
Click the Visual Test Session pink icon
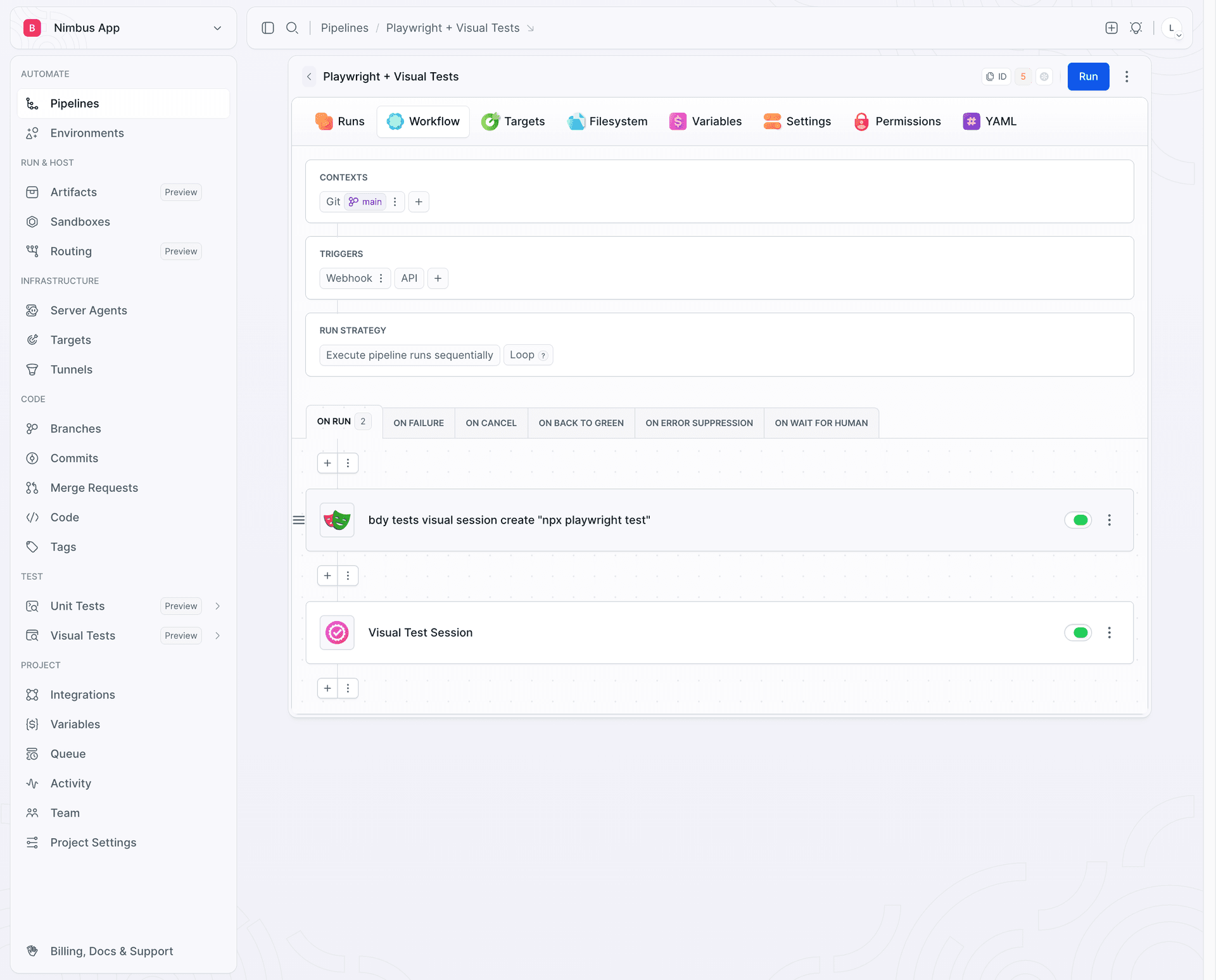(337, 632)
